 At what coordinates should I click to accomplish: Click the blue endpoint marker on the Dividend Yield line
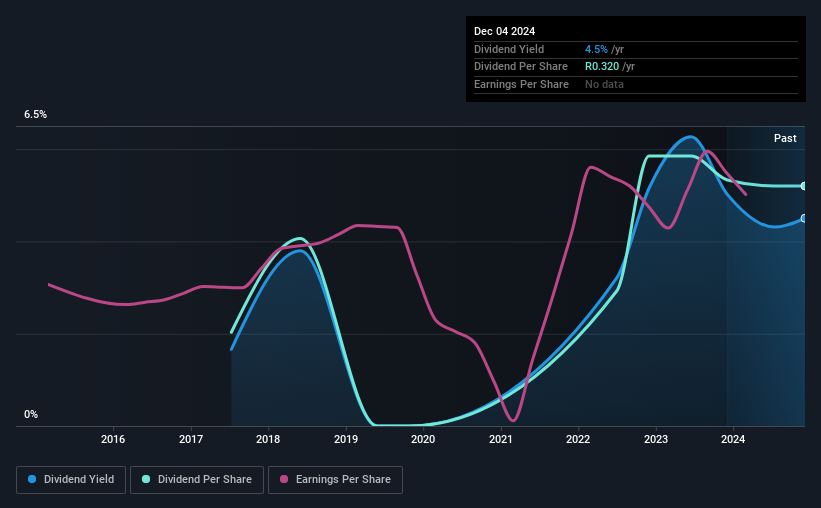[x=804, y=218]
